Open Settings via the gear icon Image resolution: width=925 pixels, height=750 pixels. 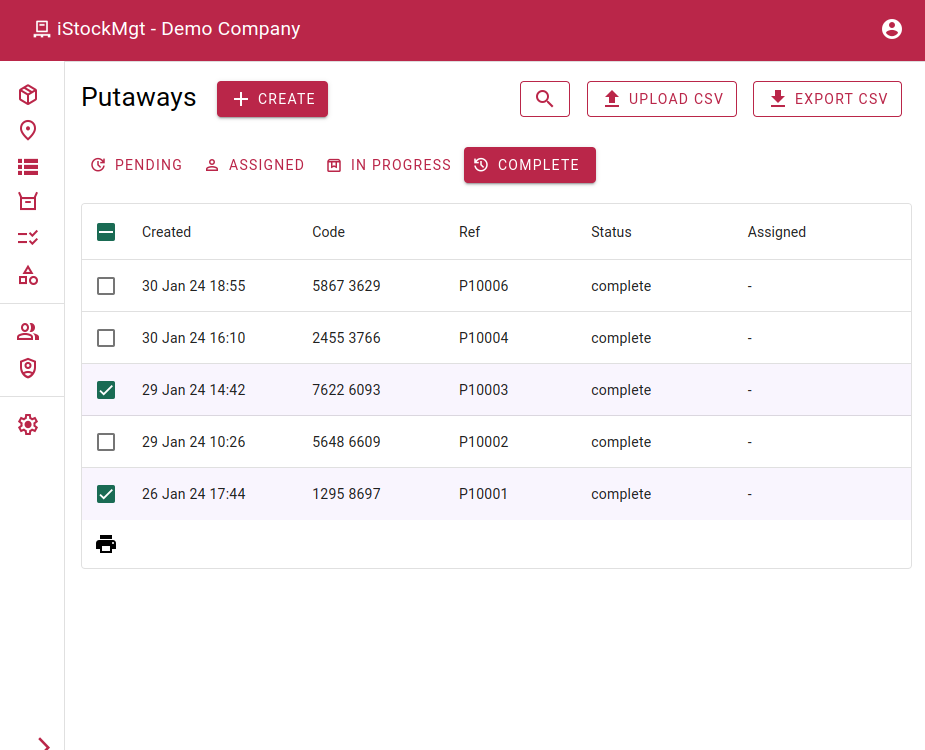coord(27,424)
